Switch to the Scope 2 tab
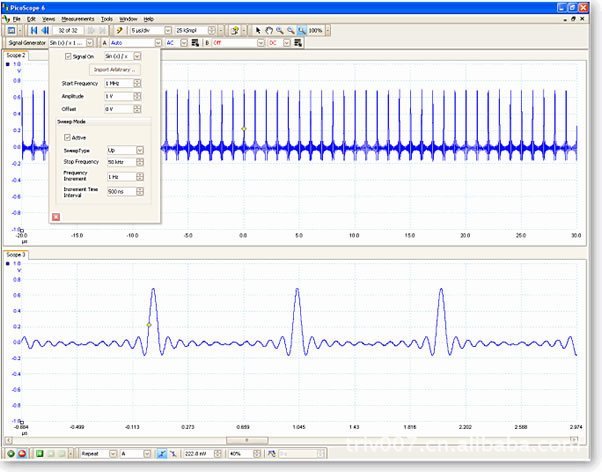The image size is (602, 472). pyautogui.click(x=17, y=55)
